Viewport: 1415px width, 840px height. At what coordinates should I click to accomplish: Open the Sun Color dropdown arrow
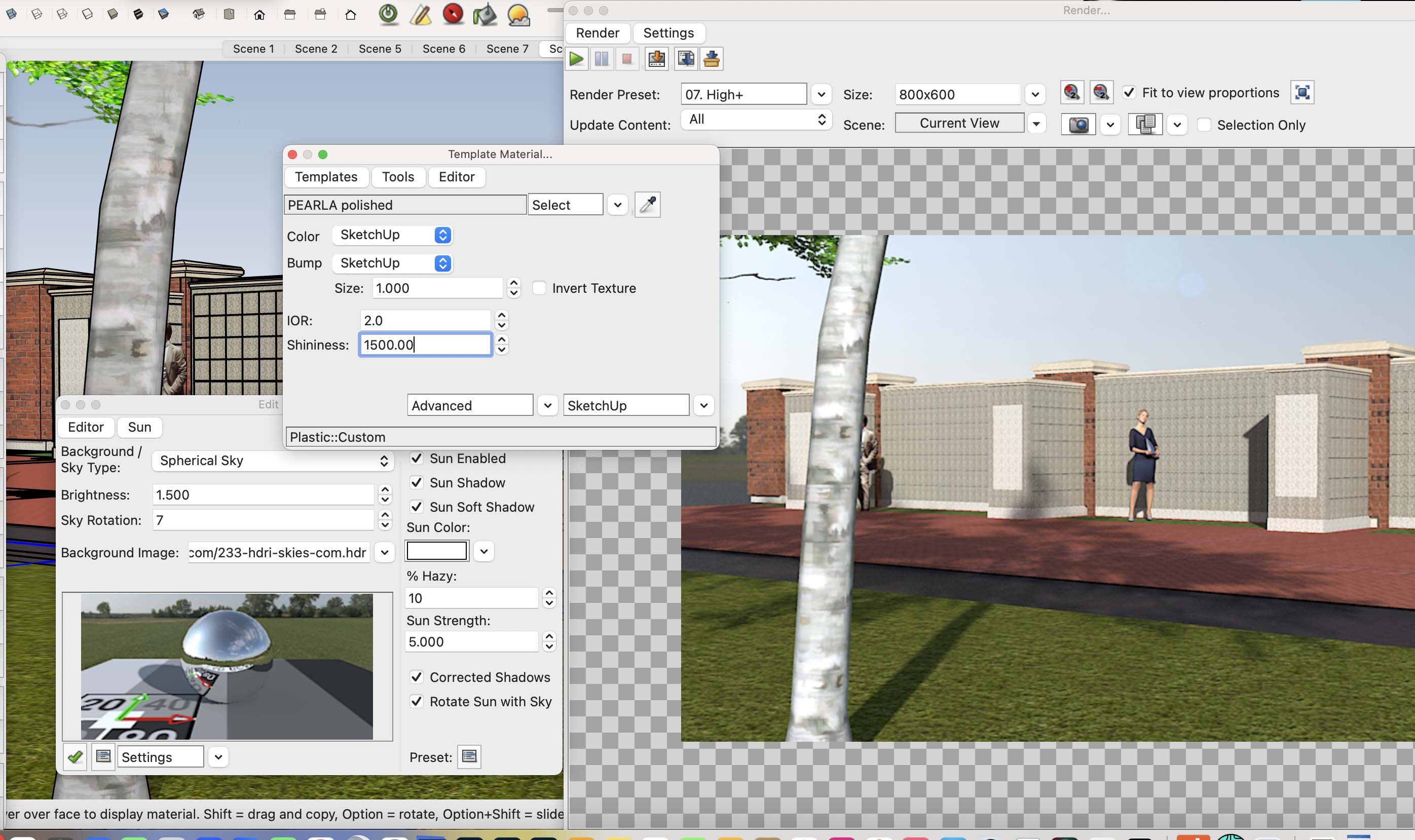point(483,551)
